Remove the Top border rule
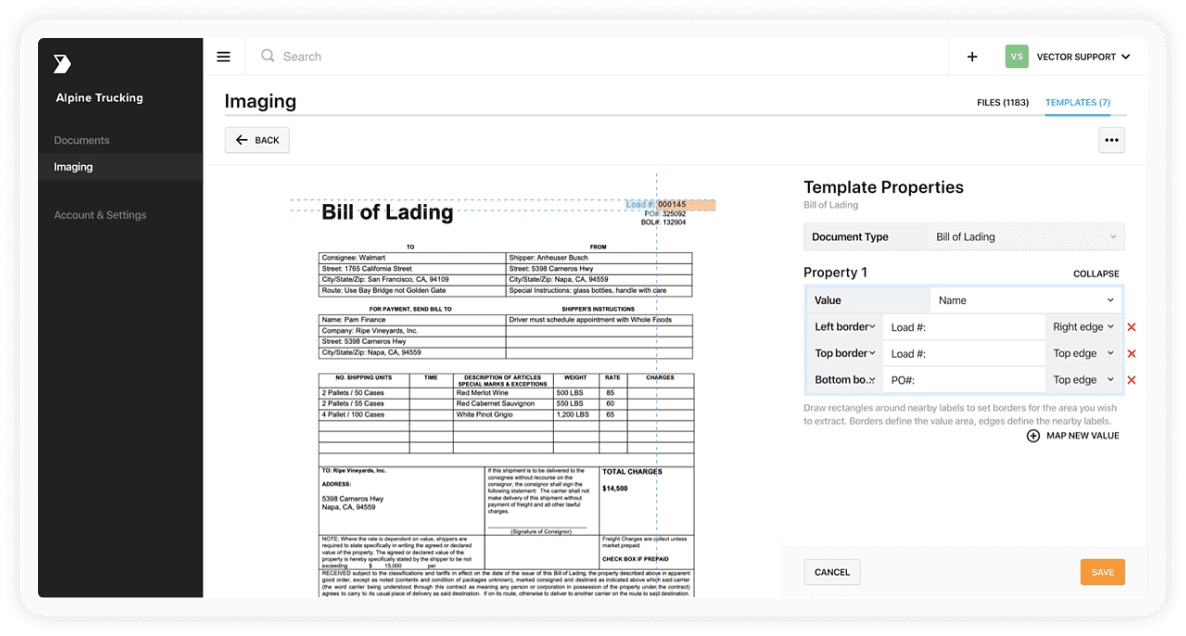 [1132, 354]
